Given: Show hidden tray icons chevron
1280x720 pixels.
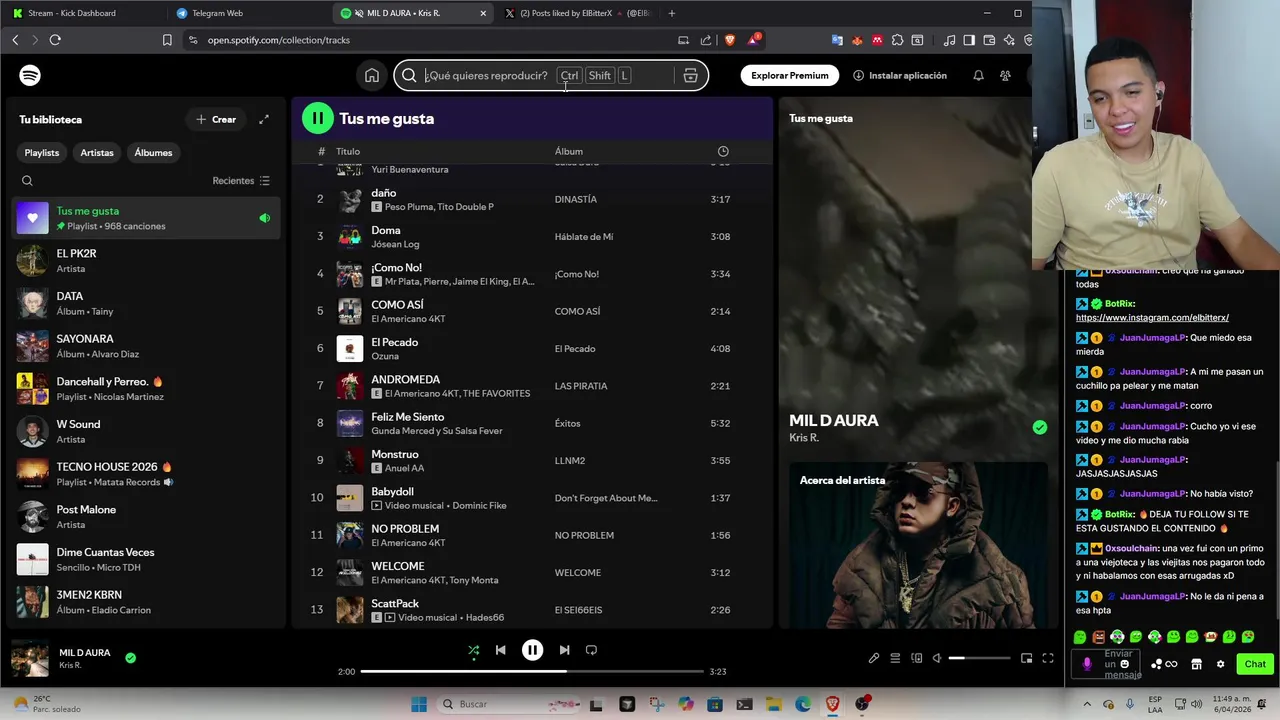Looking at the screenshot, I should click(1087, 704).
